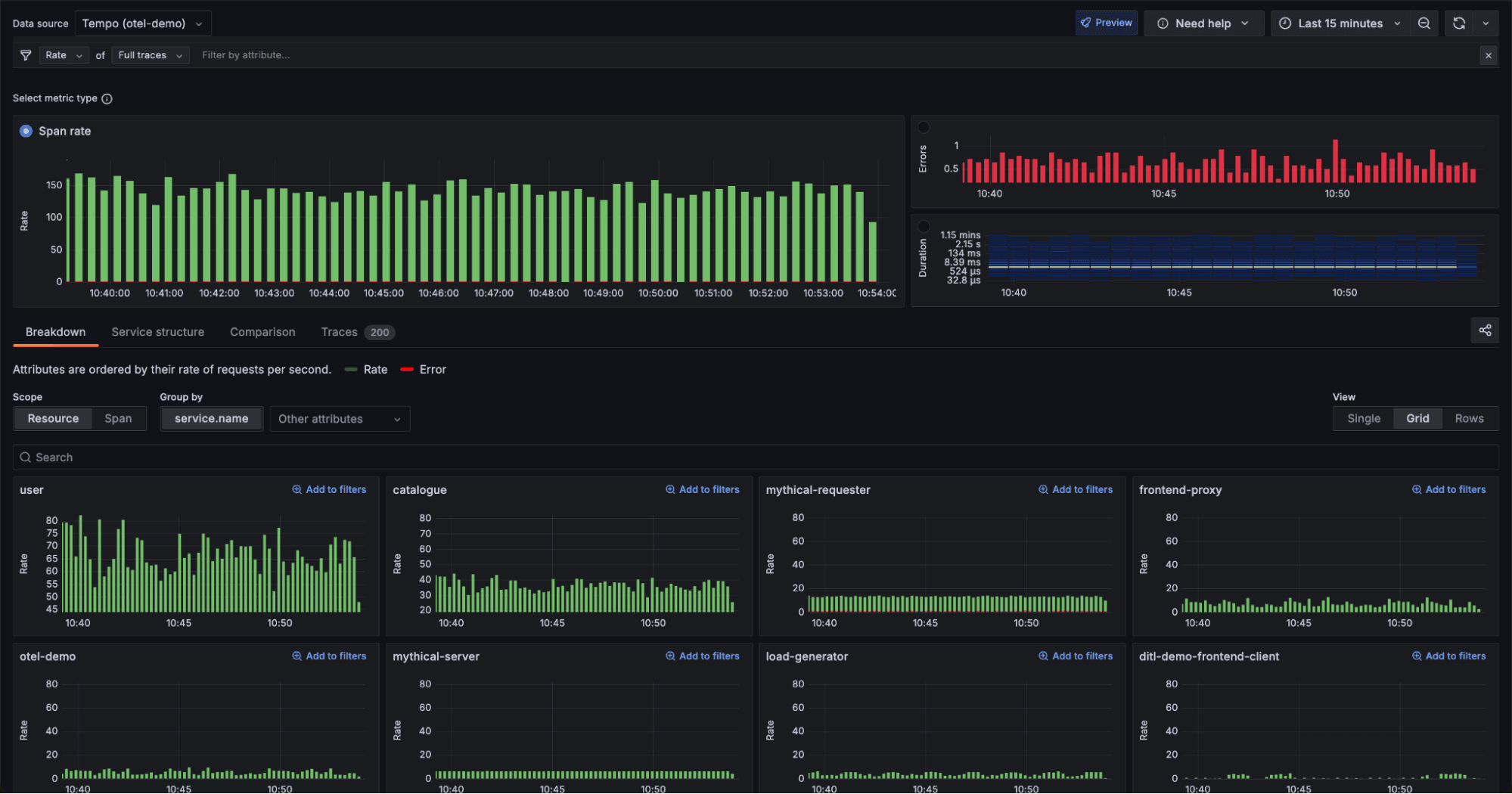The image size is (1512, 794).
Task: Click the green Rate legend swatch
Action: click(x=350, y=369)
